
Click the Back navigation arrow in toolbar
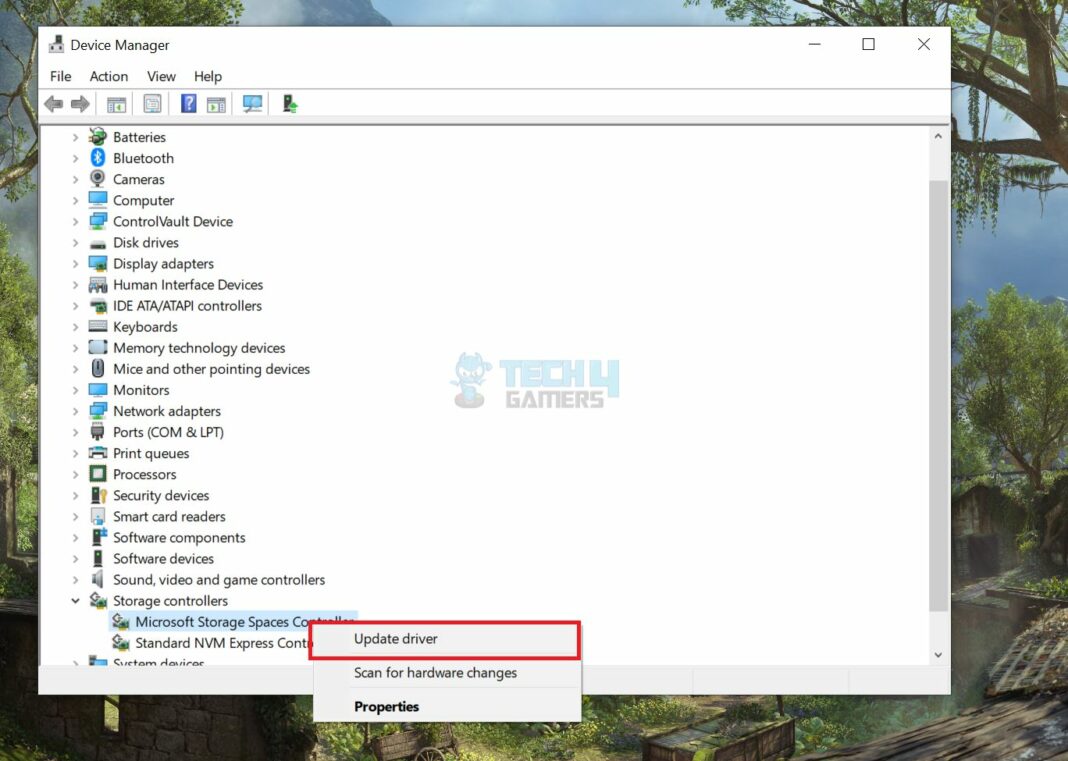(x=53, y=103)
